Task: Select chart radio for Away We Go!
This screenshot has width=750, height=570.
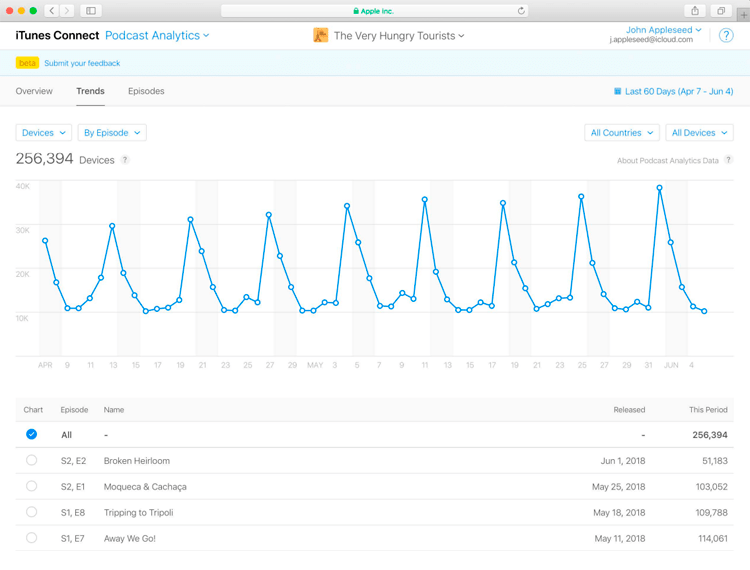Action: (x=32, y=537)
